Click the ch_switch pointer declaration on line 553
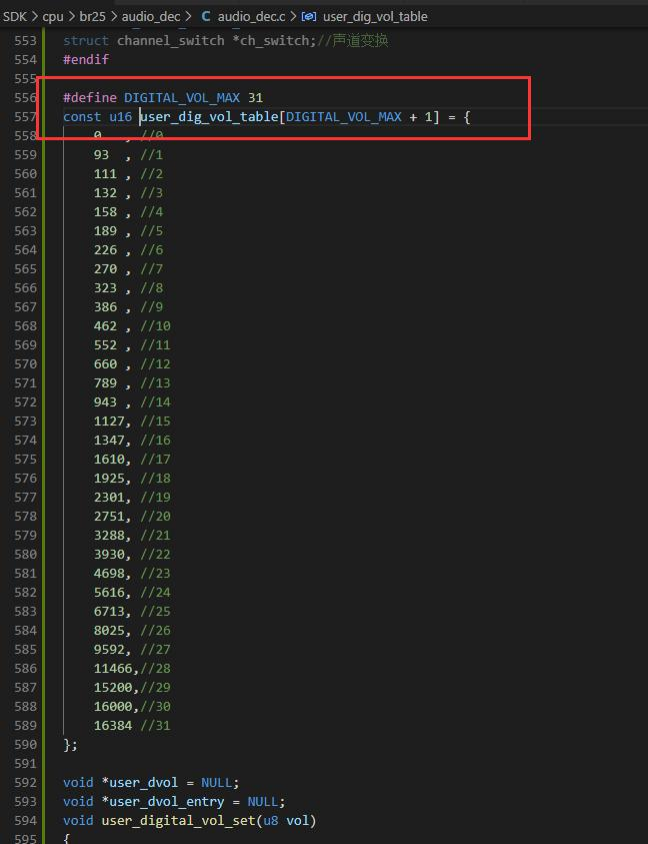The width and height of the screenshot is (648, 844). pyautogui.click(x=274, y=40)
